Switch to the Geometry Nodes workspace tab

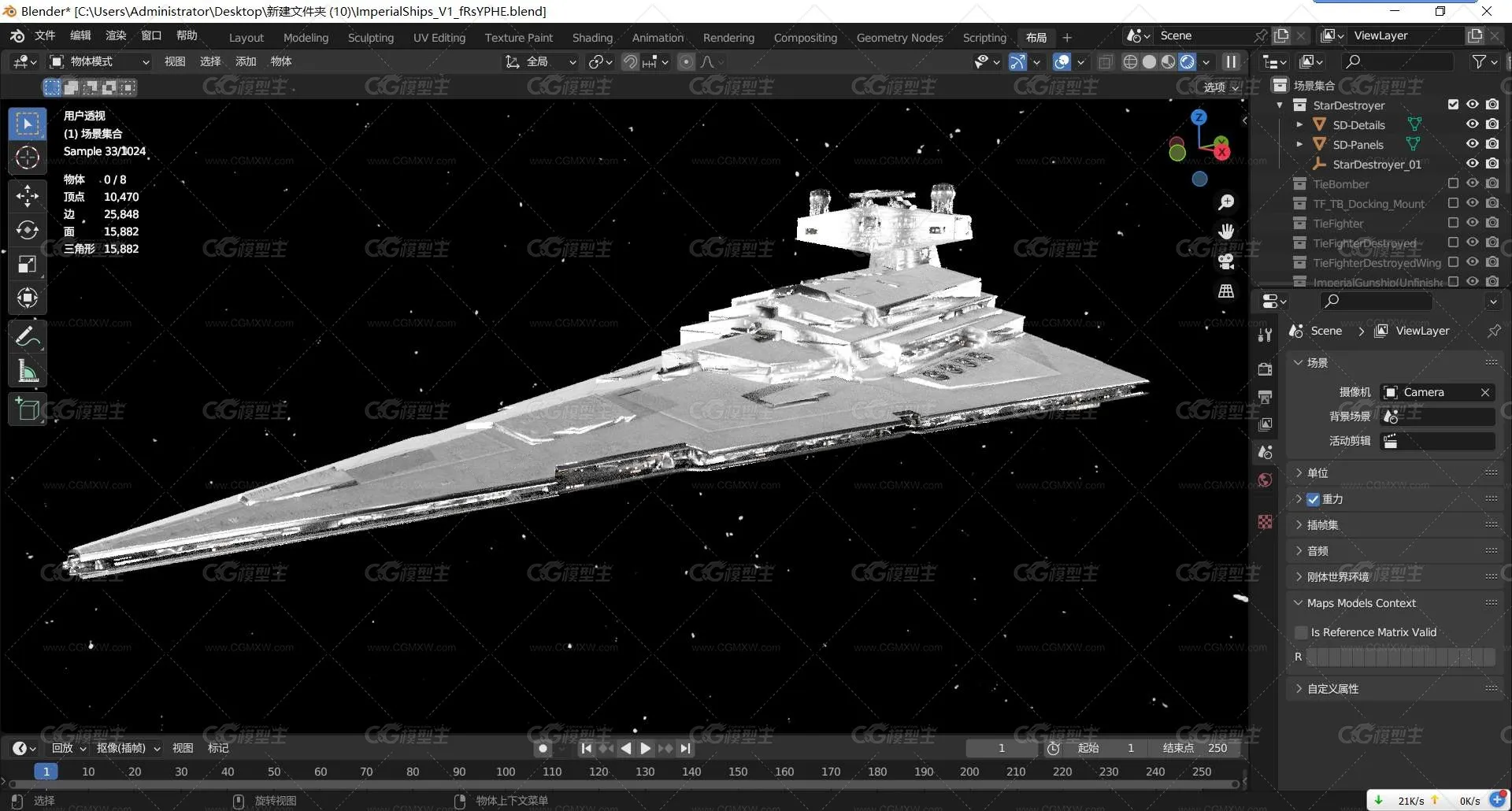(x=899, y=37)
